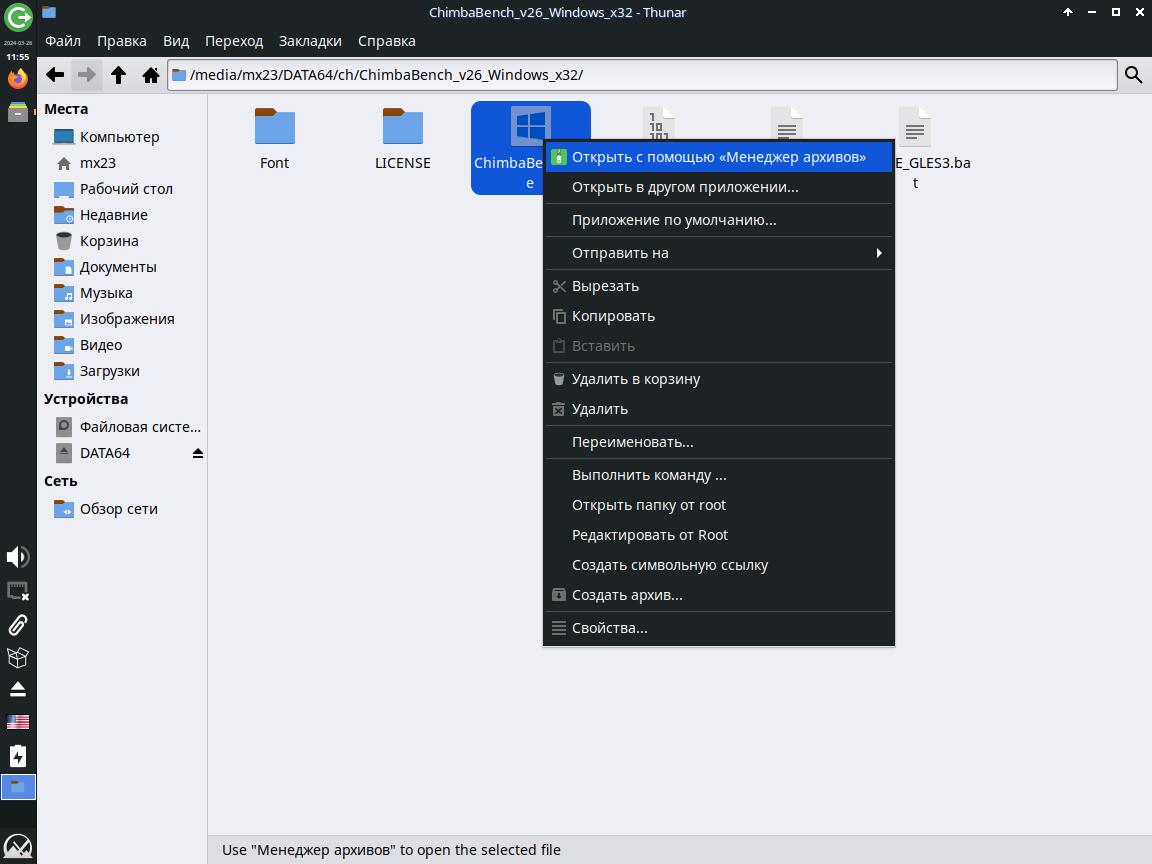This screenshot has height=864, width=1152.
Task: Open Обзор сети in sidebar
Action: pos(122,509)
